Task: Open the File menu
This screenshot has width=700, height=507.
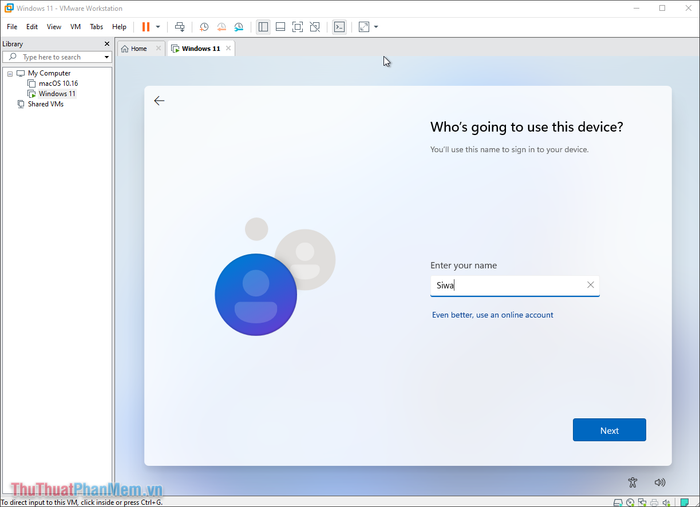Action: coord(12,27)
